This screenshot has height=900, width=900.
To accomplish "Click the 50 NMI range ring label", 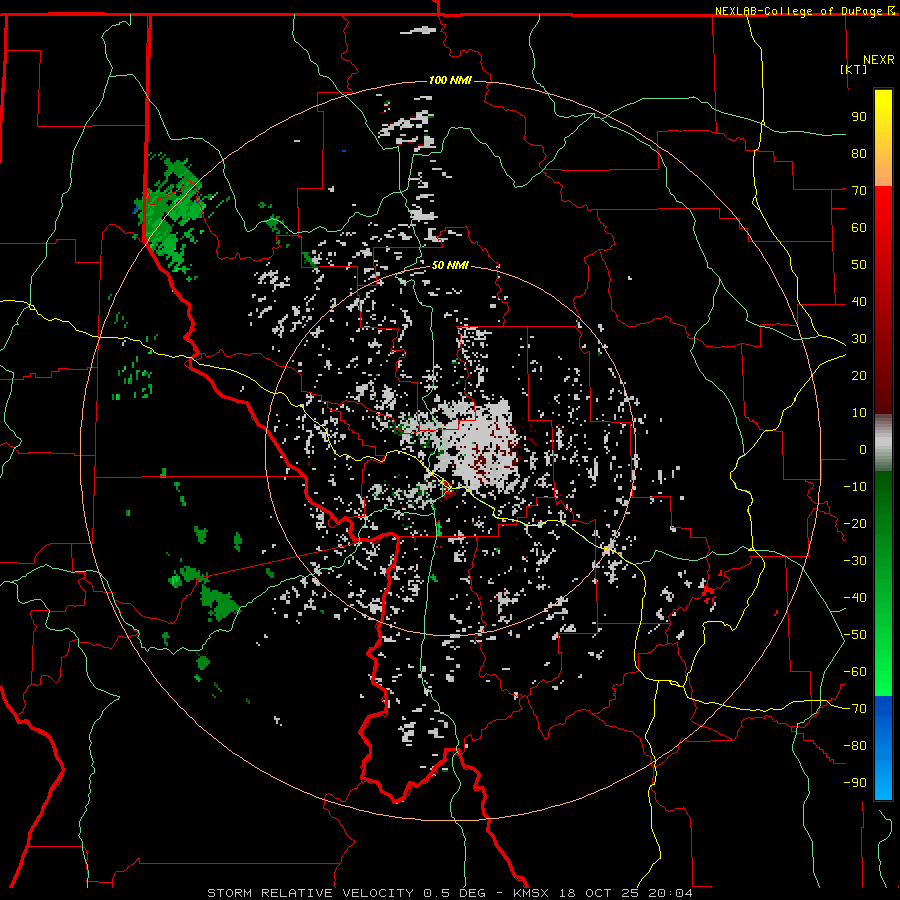I will click(x=450, y=265).
